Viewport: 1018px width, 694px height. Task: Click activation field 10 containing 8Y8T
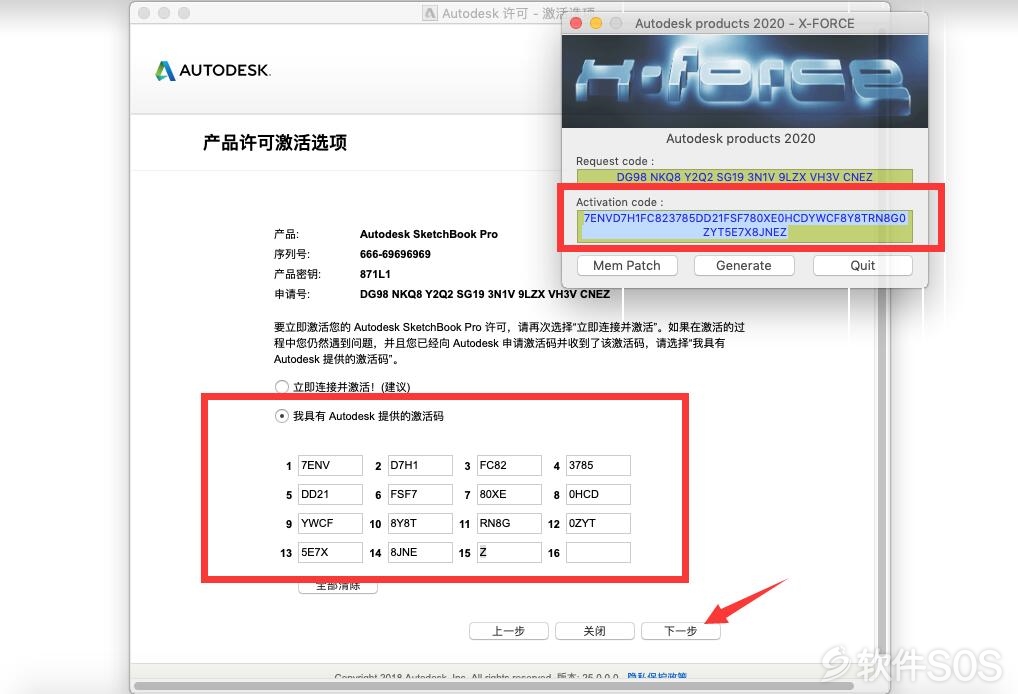coord(419,523)
